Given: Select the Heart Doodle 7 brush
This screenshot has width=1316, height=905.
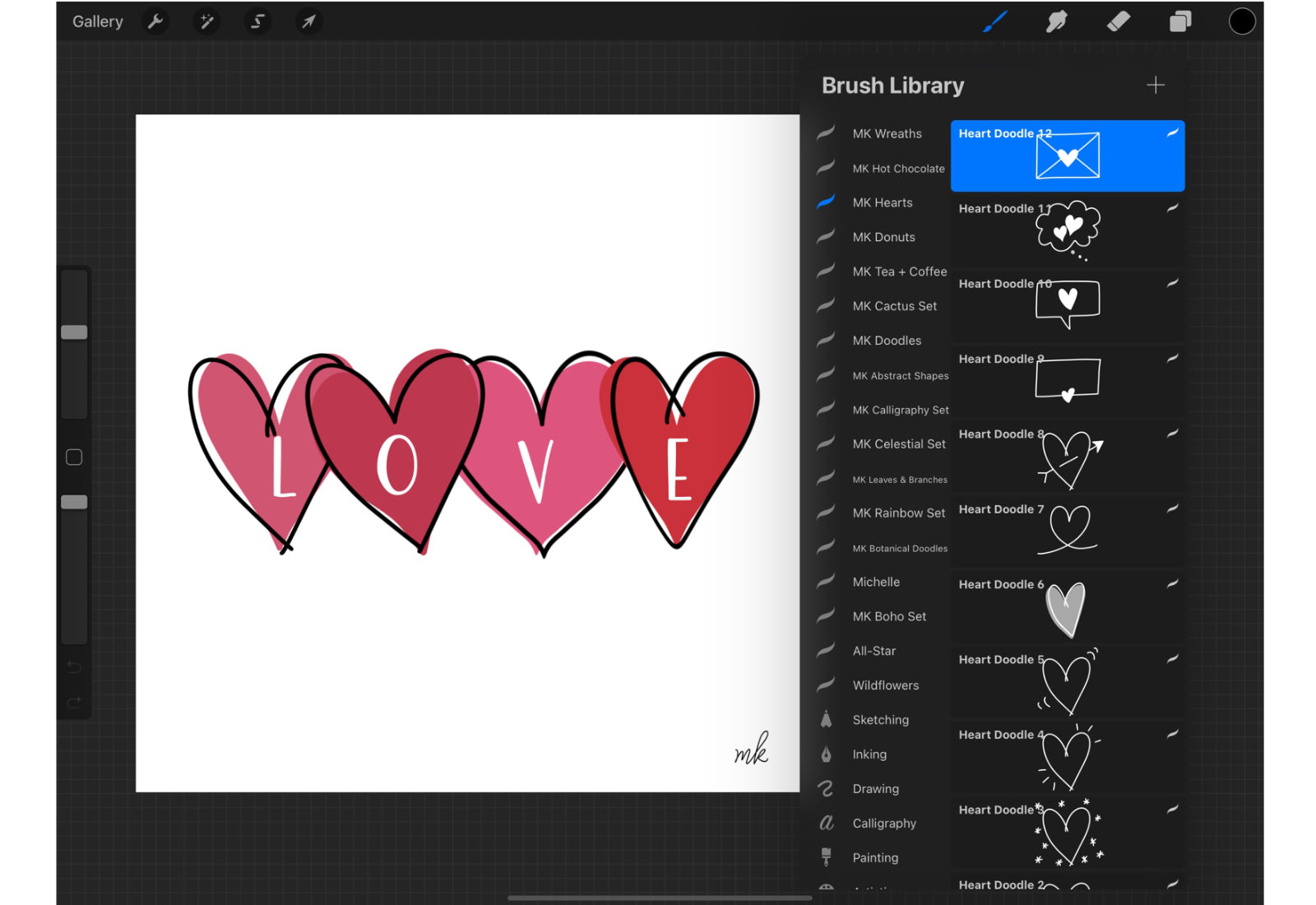Looking at the screenshot, I should (1068, 531).
